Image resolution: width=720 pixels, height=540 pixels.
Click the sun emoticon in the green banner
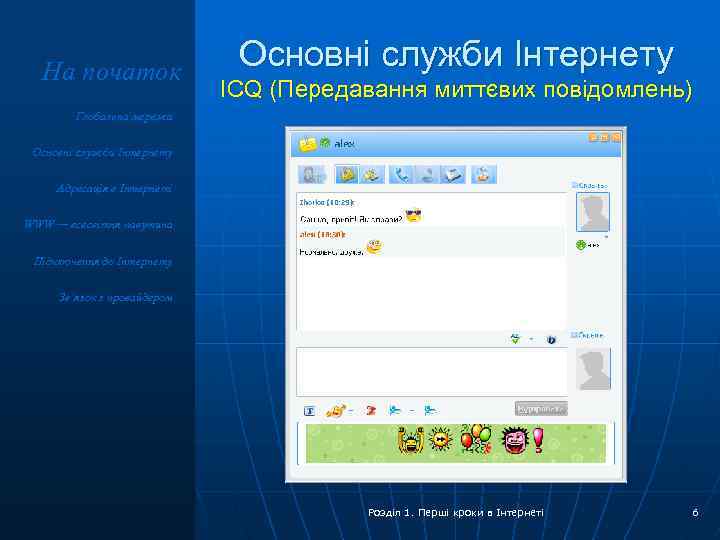(x=440, y=439)
